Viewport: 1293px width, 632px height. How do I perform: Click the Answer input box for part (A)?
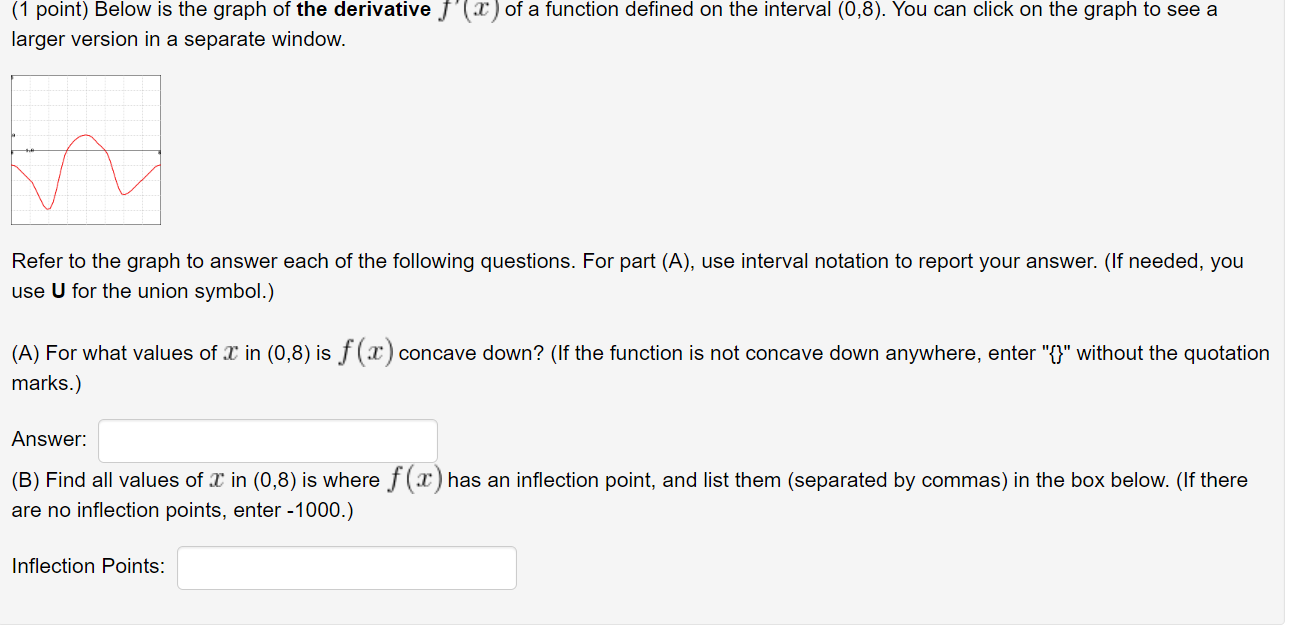(267, 440)
